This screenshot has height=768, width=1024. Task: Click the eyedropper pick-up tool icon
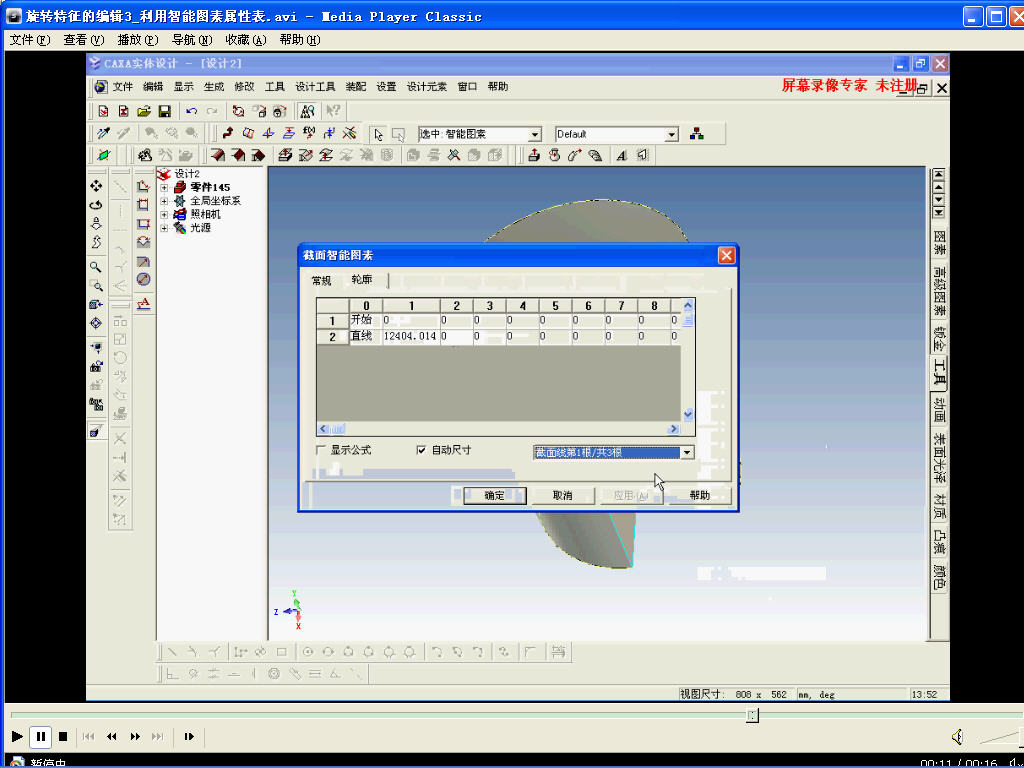tap(103, 133)
